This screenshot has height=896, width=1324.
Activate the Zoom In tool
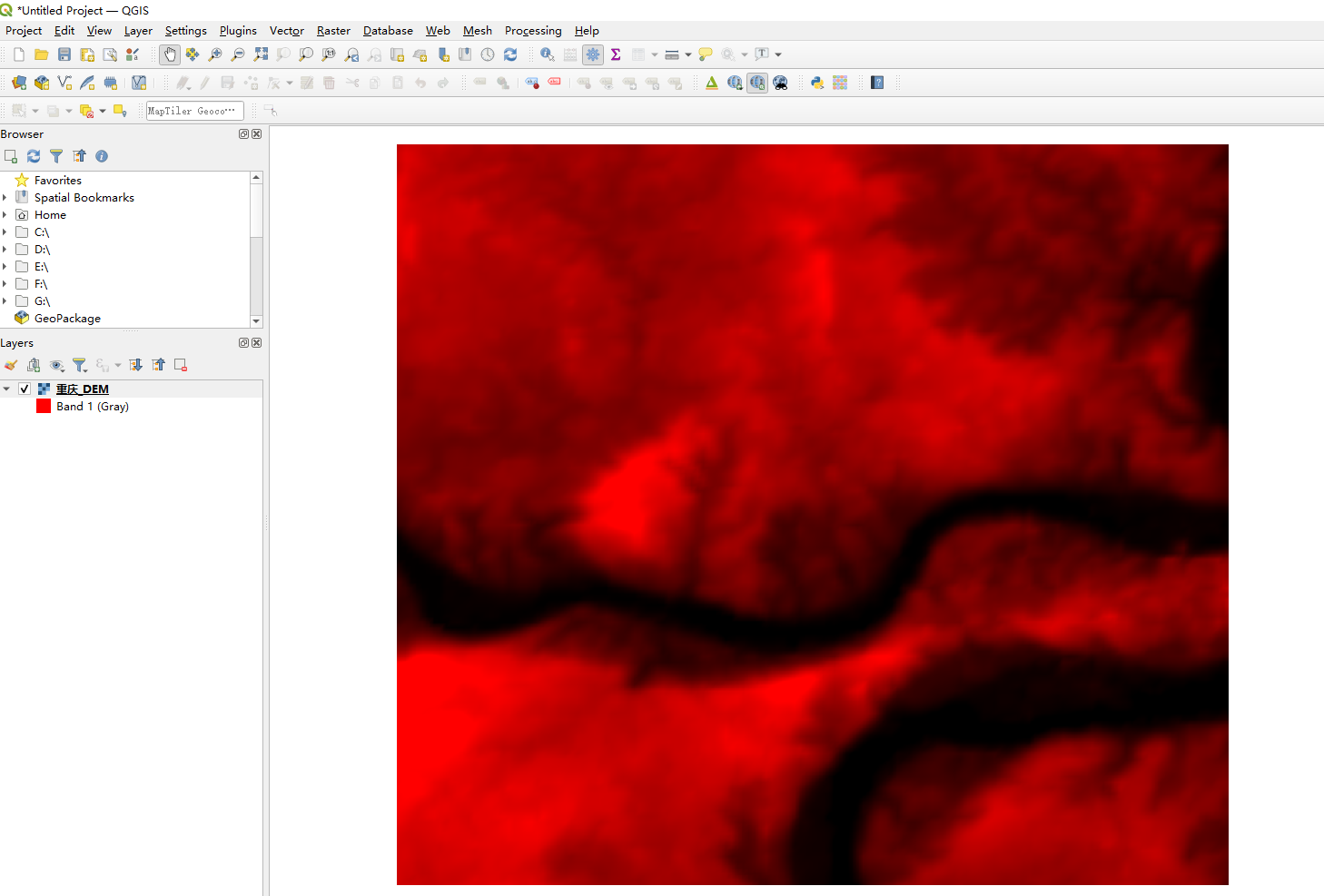214,54
